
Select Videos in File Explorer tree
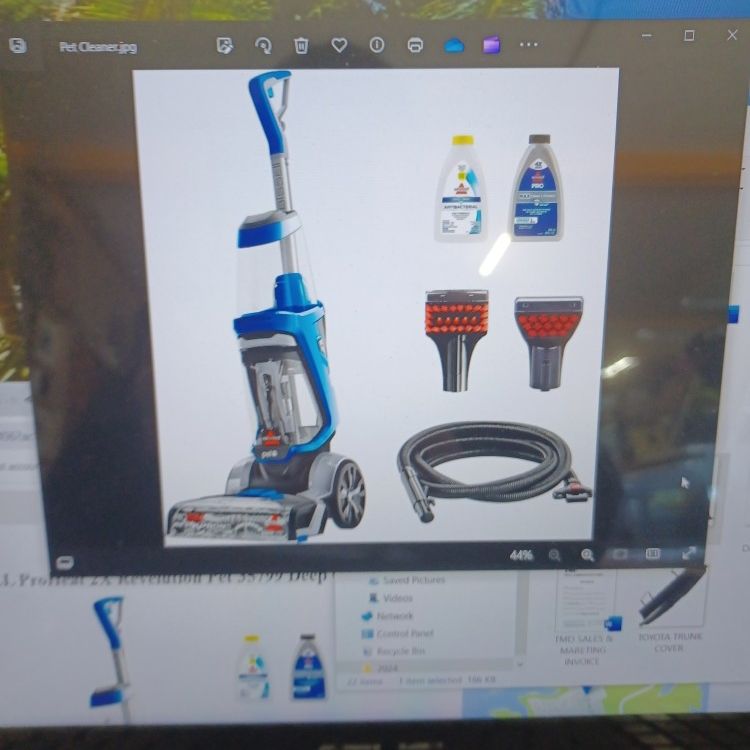[391, 598]
